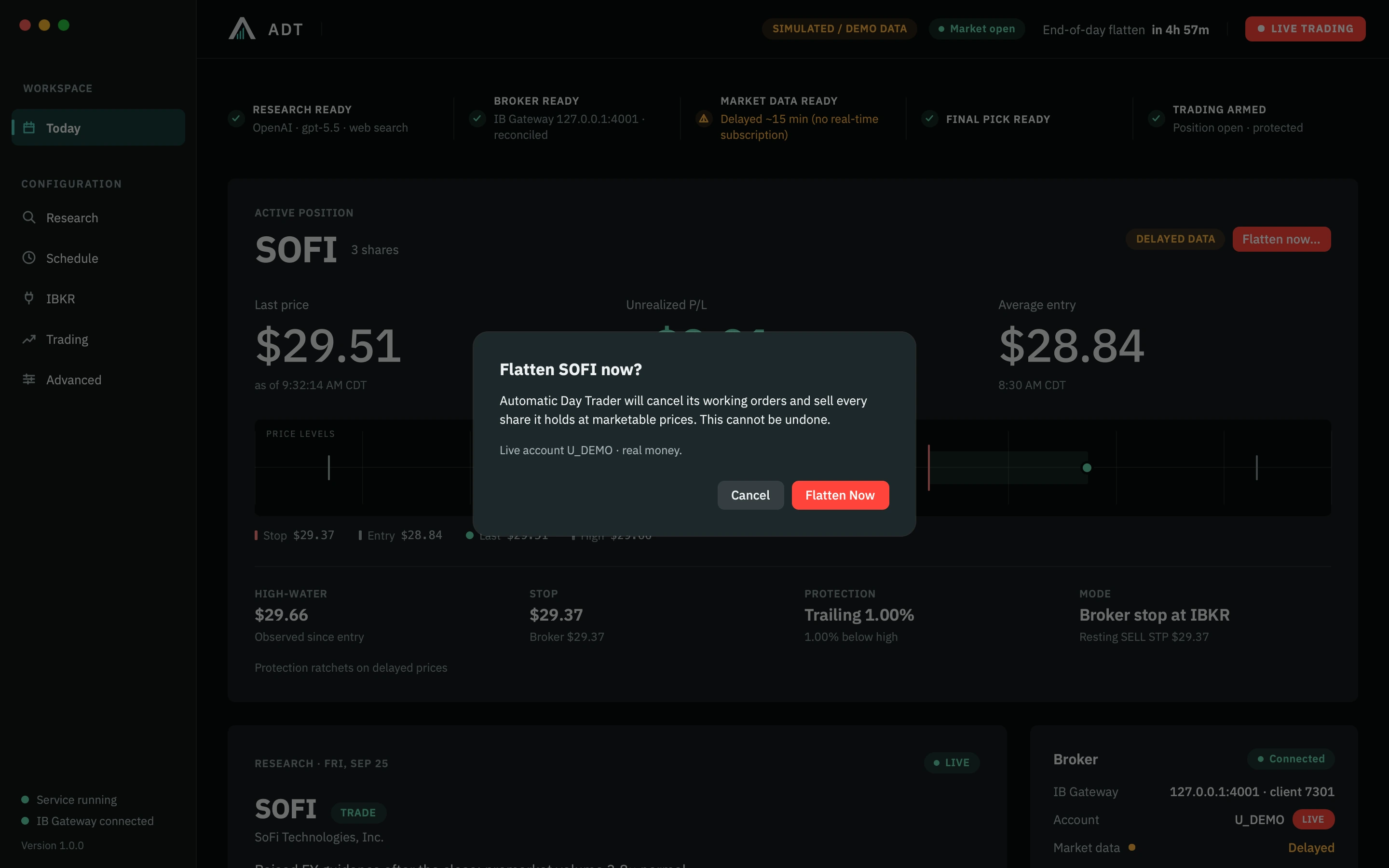Click the green dot beside IB Gateway connected
Viewport: 1389px width, 868px height.
(x=25, y=820)
